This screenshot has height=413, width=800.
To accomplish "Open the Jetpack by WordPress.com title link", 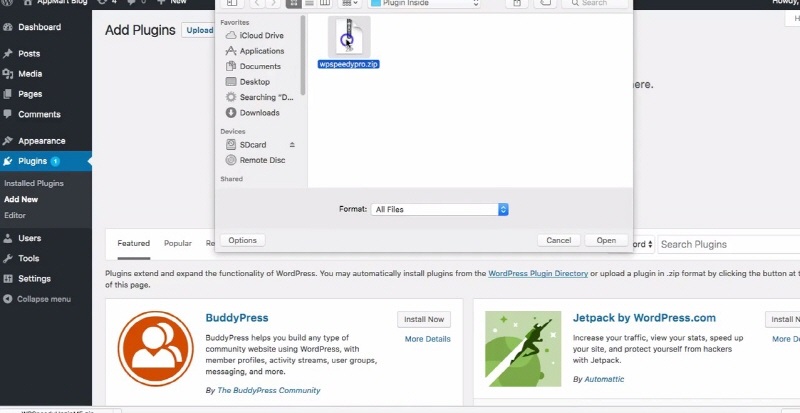I will (x=644, y=318).
